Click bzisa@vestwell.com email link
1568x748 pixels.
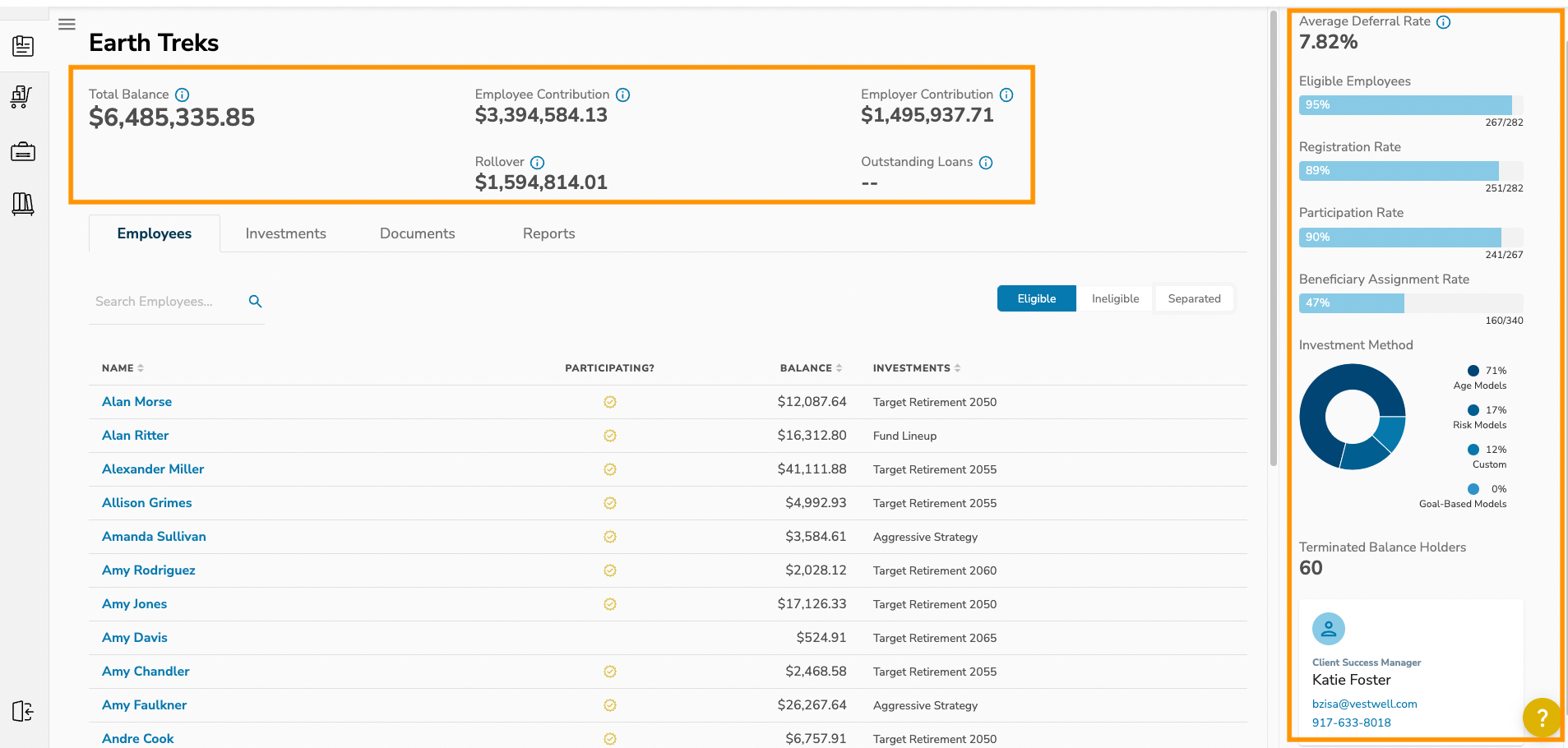point(1364,704)
